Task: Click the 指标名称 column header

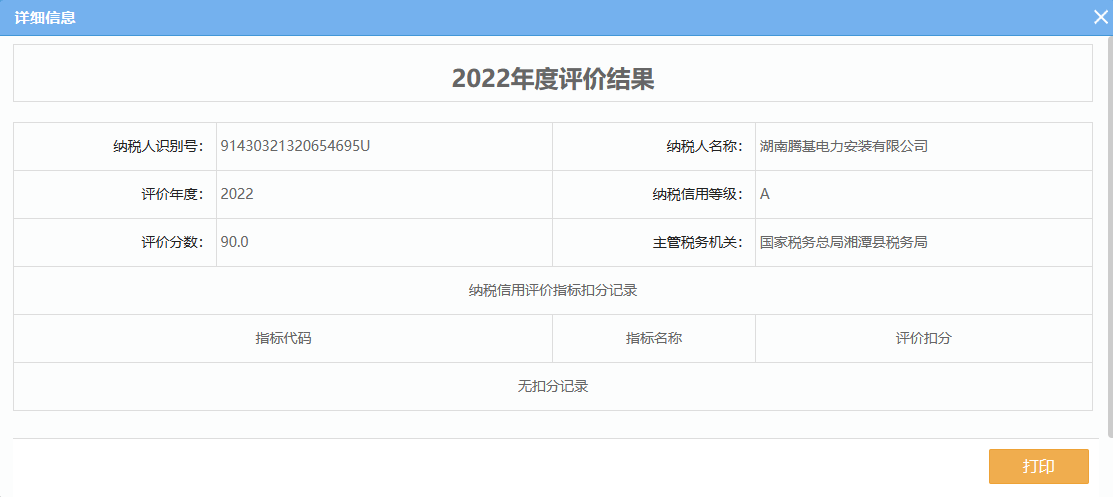Action: coord(654,339)
